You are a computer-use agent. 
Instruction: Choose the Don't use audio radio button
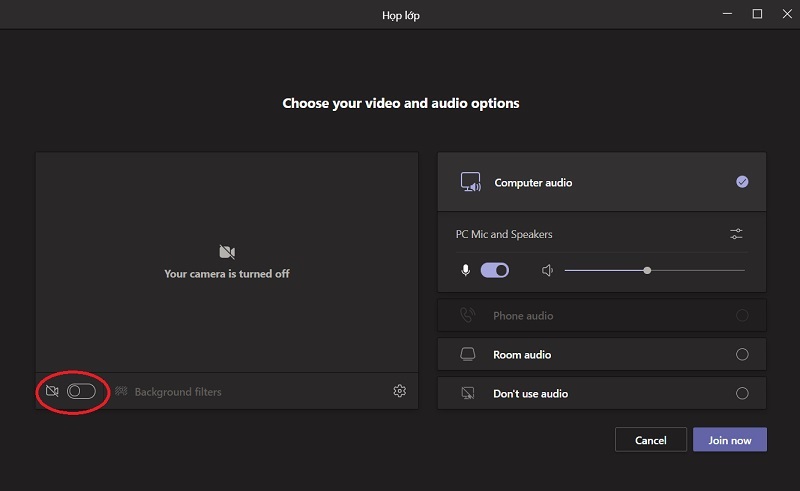point(742,393)
